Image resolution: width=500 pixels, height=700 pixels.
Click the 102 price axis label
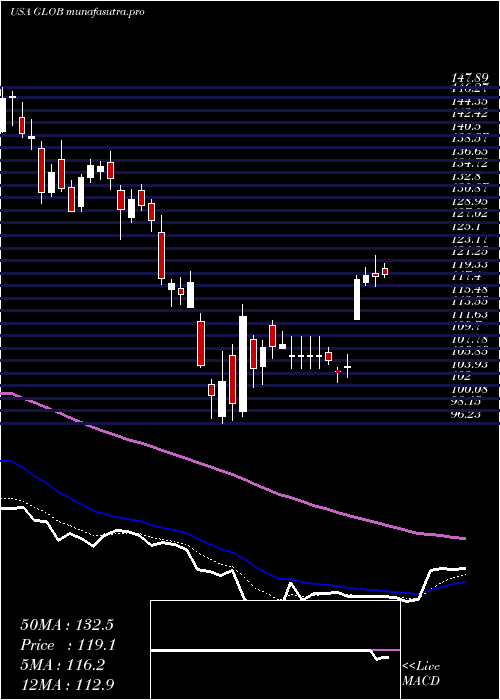pyautogui.click(x=462, y=377)
